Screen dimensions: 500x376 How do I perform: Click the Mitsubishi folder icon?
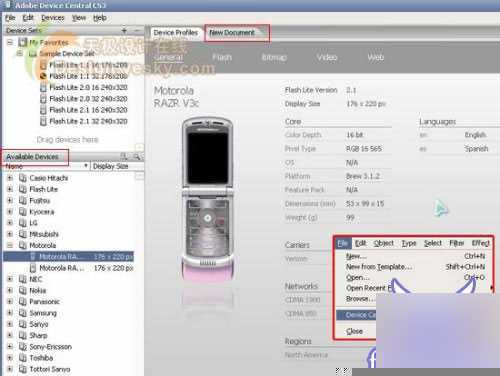pos(23,234)
